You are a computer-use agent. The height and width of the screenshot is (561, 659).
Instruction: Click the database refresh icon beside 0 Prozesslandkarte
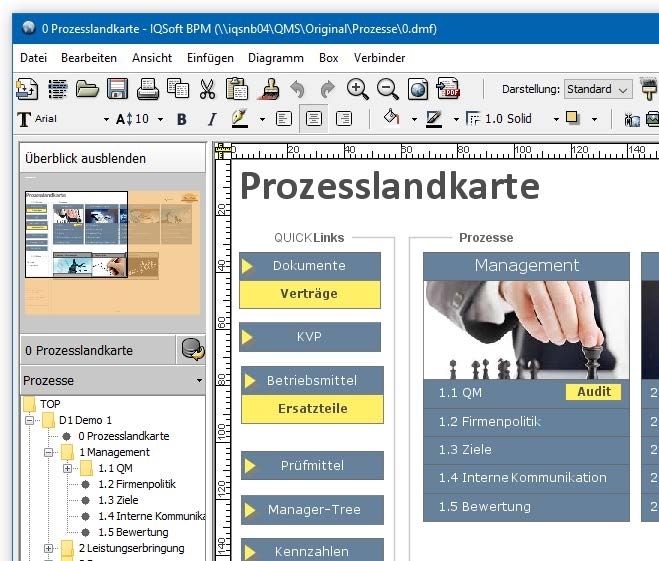click(x=192, y=350)
